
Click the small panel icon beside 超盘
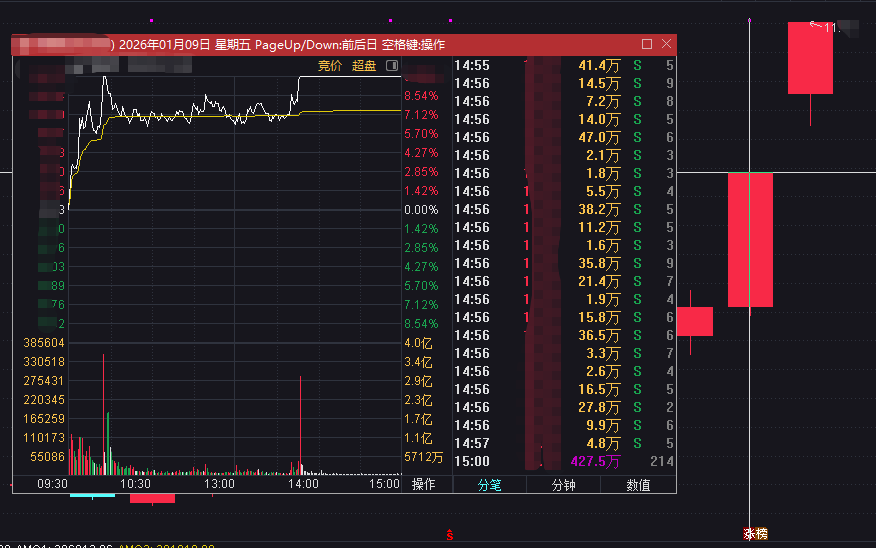tap(392, 66)
